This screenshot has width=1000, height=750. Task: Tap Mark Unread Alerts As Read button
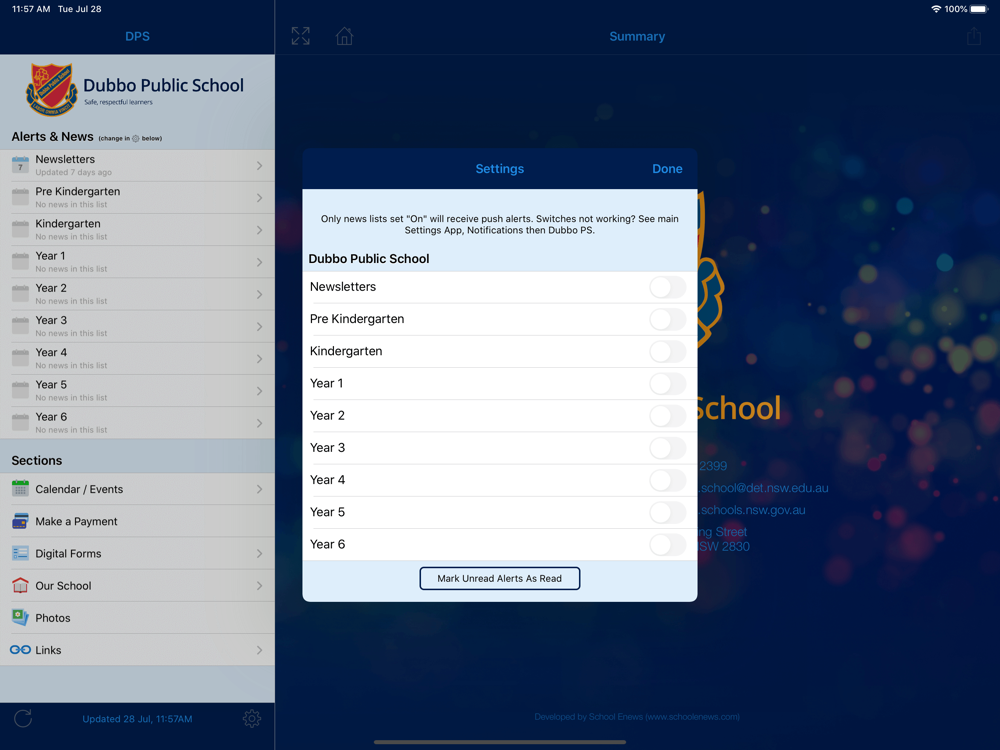coord(499,578)
